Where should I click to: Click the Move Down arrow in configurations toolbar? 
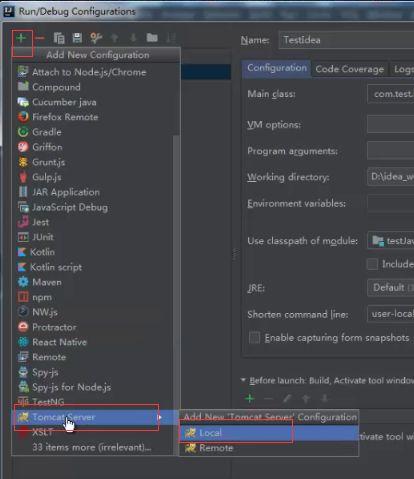tap(133, 38)
